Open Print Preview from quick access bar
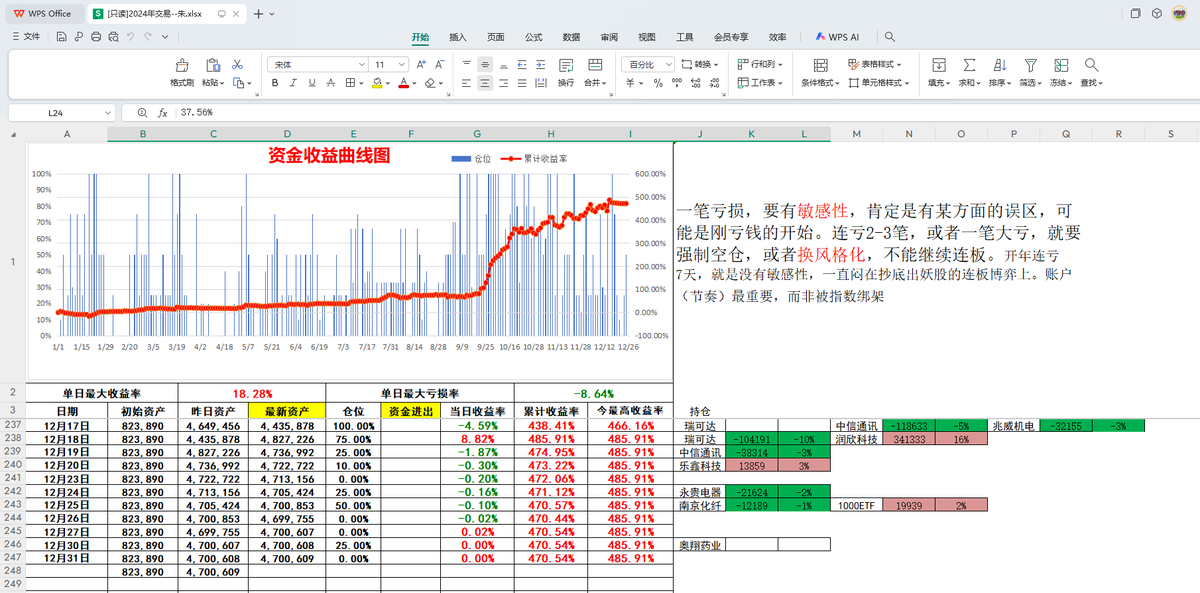The width and height of the screenshot is (1200, 593). point(113,36)
